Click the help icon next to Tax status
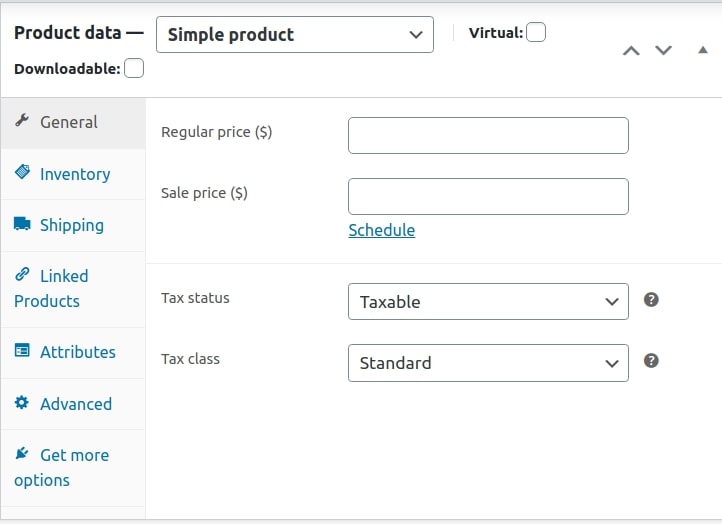This screenshot has height=524, width=722. click(x=651, y=300)
